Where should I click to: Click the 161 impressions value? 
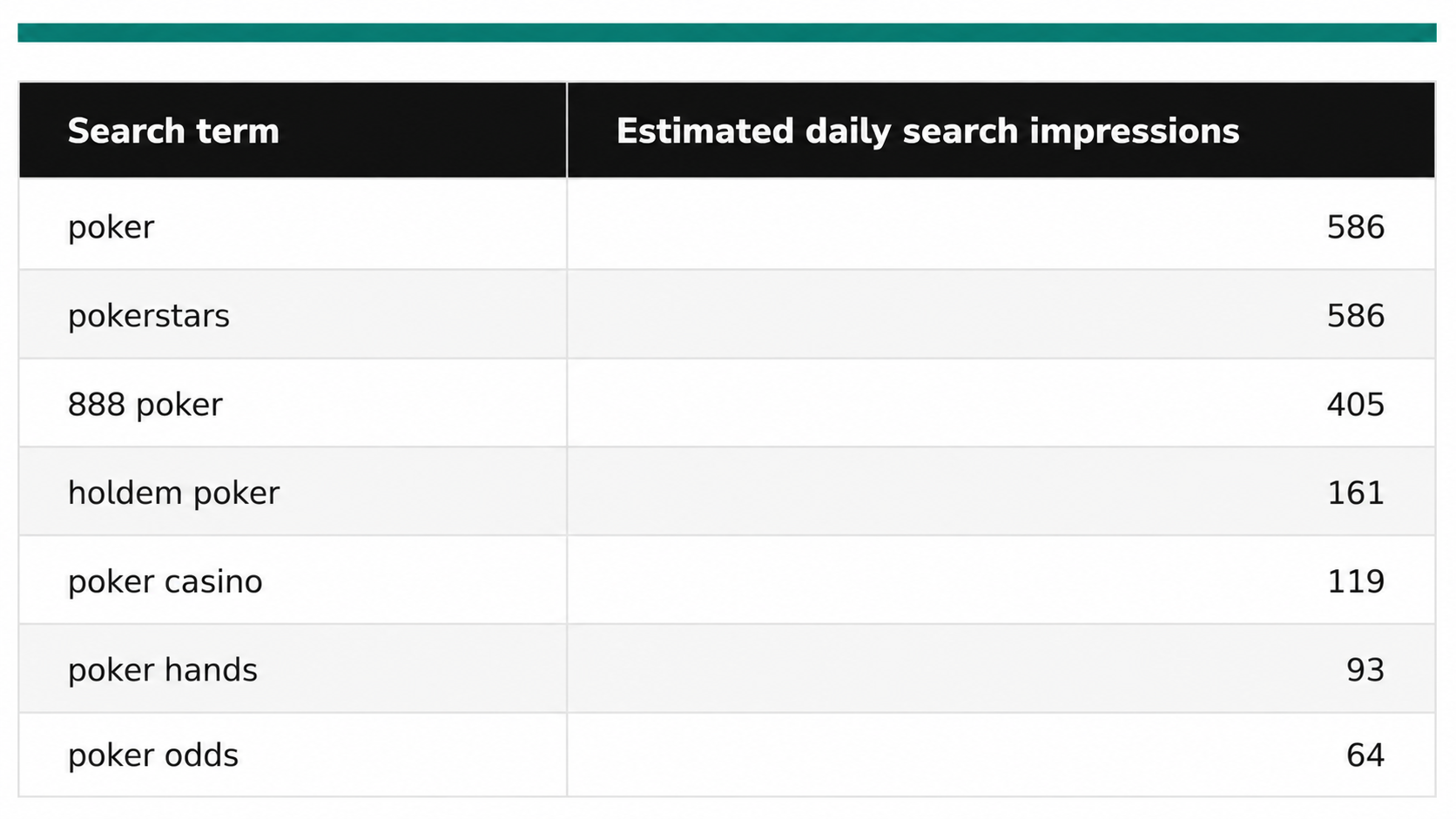1355,493
